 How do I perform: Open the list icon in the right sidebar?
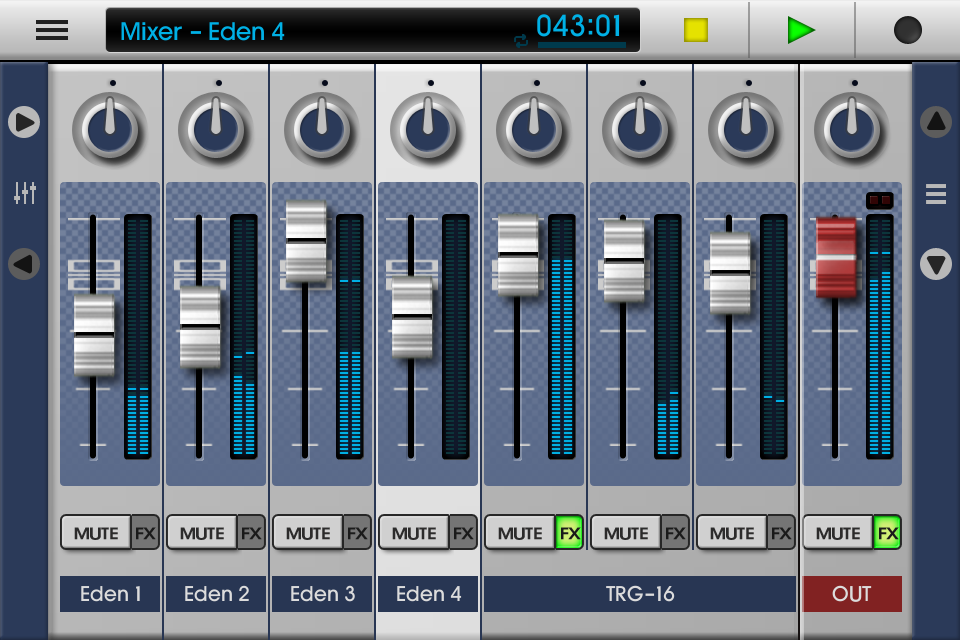point(936,194)
